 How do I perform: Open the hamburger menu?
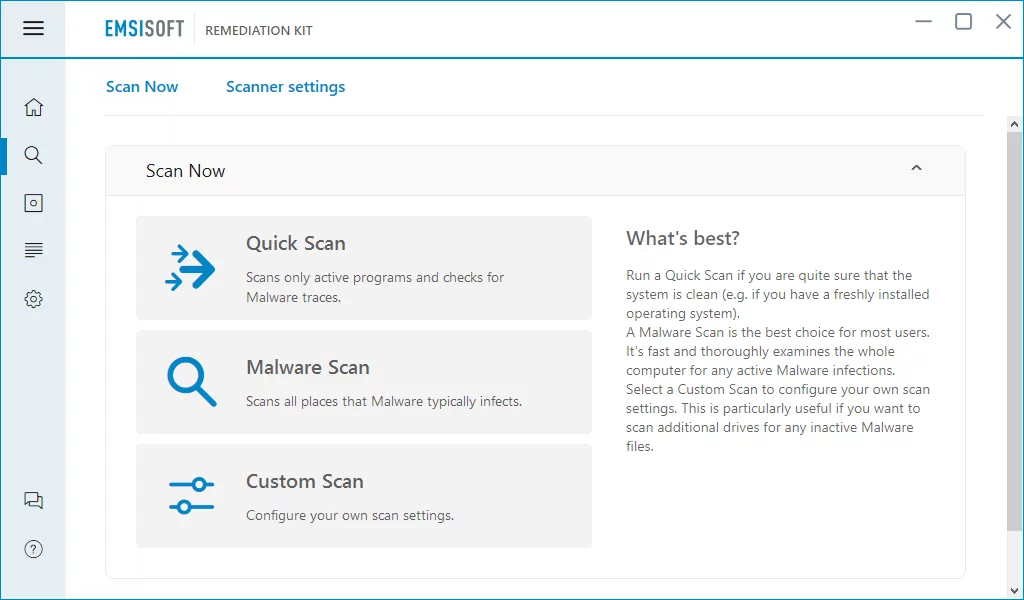[x=33, y=28]
